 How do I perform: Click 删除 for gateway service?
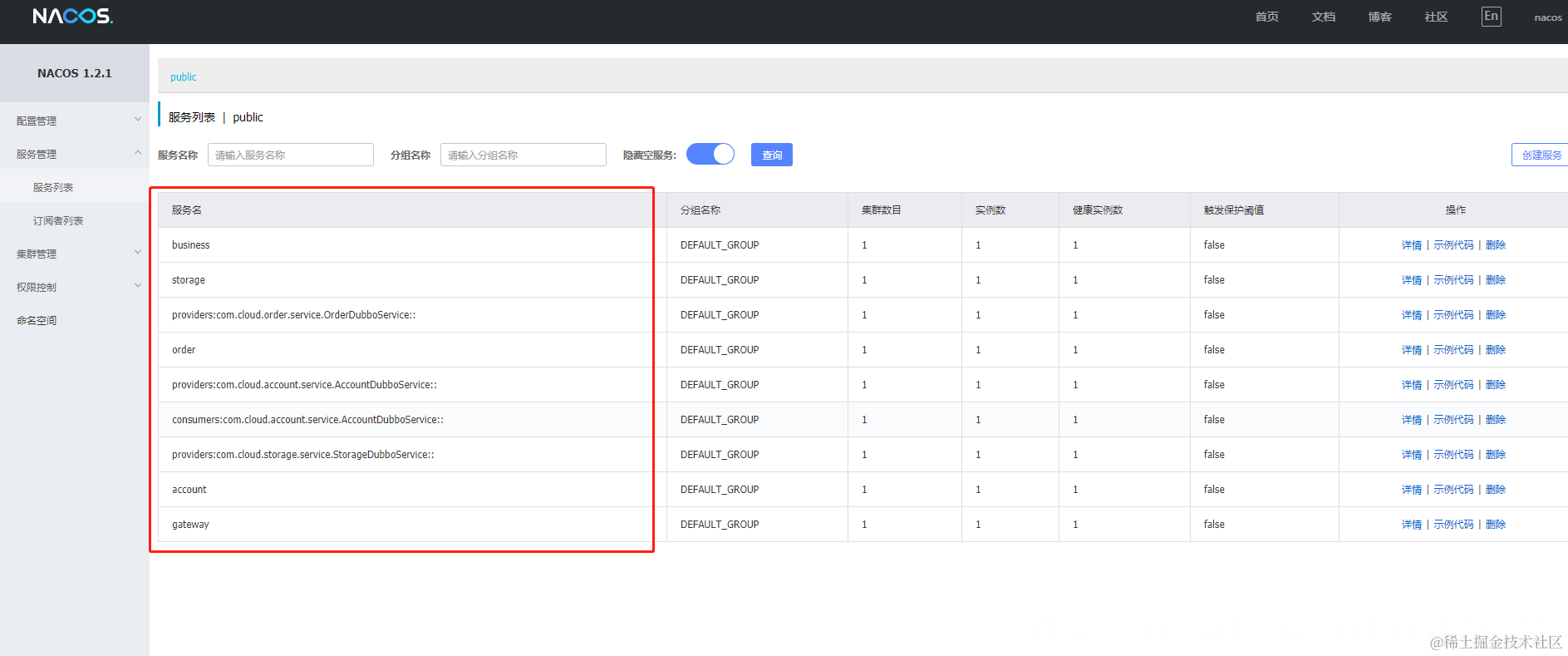(1496, 525)
